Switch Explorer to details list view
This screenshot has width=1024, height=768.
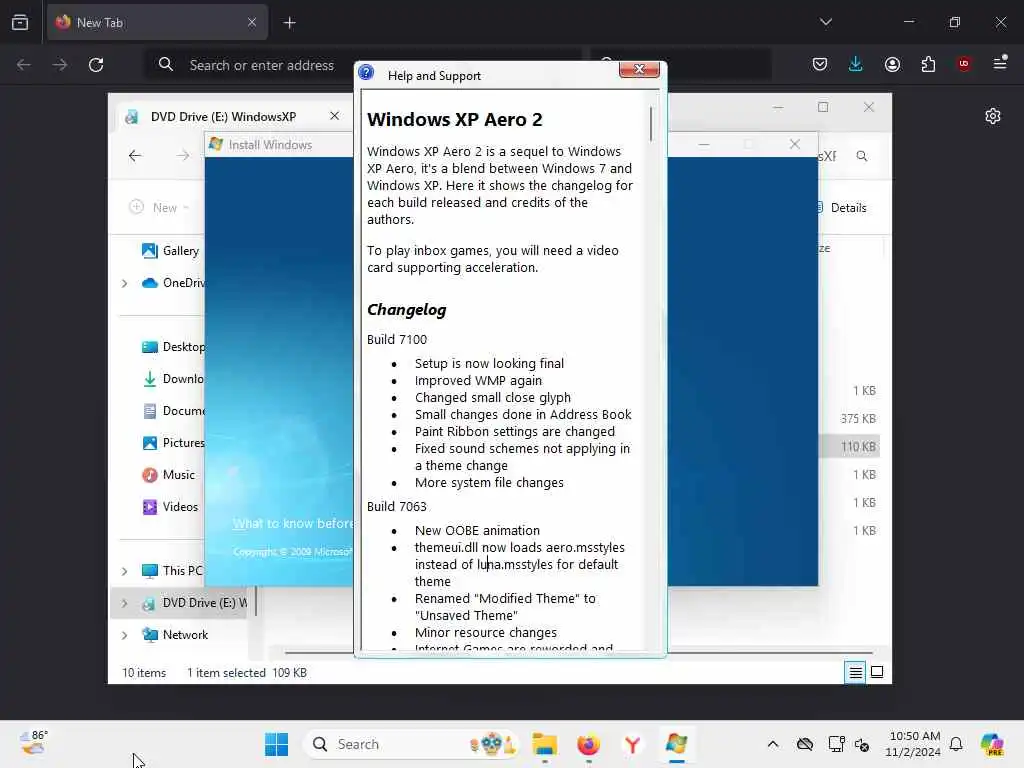(x=855, y=673)
